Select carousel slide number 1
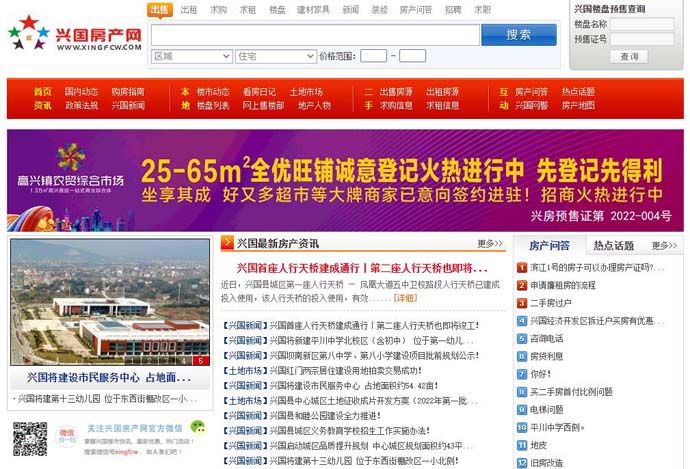This screenshot has width=690, height=469. pyautogui.click(x=132, y=360)
